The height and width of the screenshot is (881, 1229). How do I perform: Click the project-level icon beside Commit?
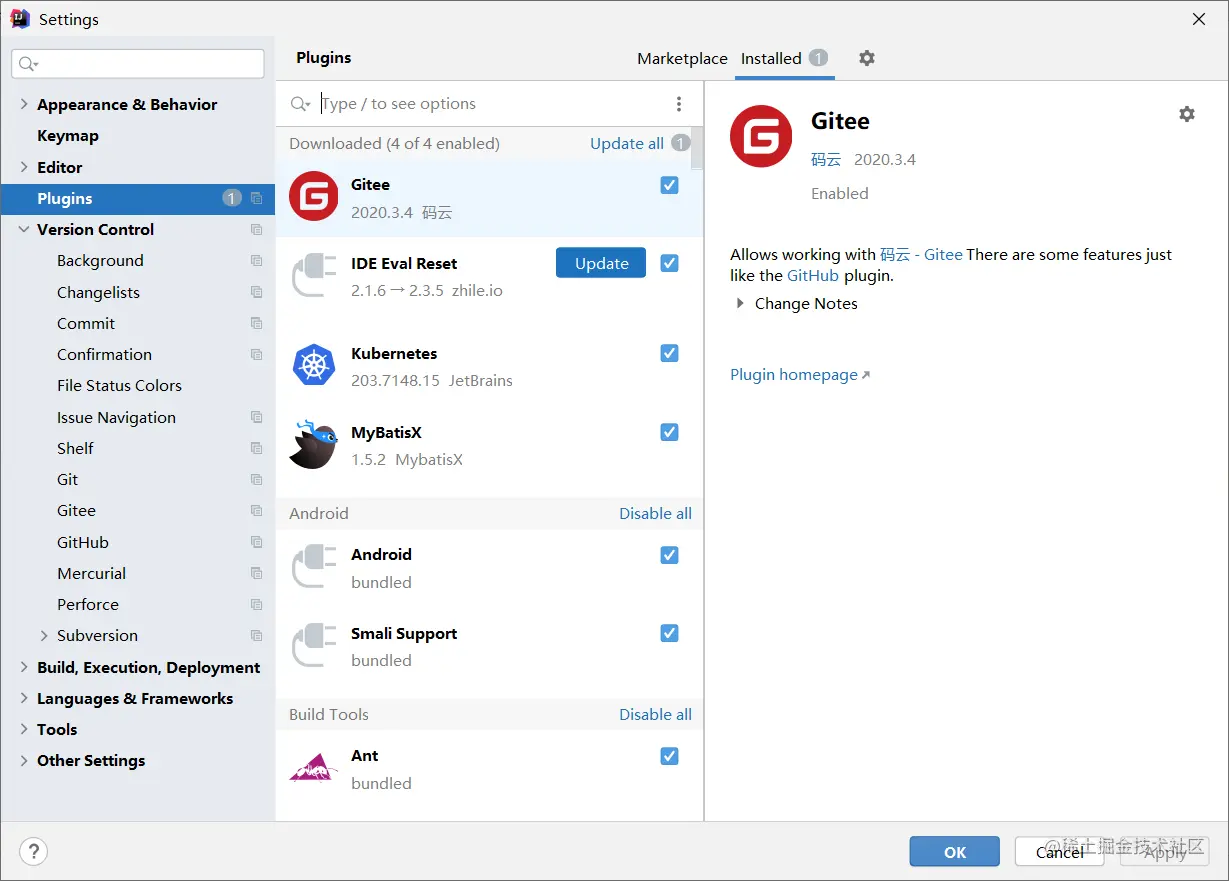coord(257,323)
